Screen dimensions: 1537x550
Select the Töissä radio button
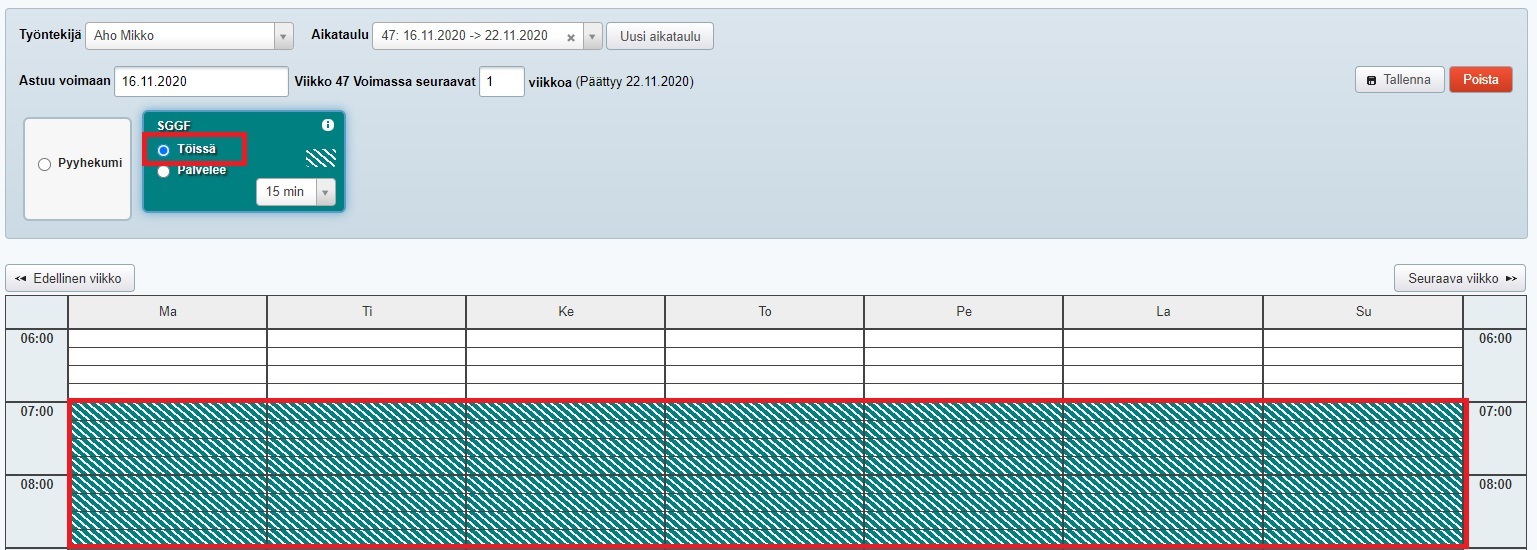[164, 150]
